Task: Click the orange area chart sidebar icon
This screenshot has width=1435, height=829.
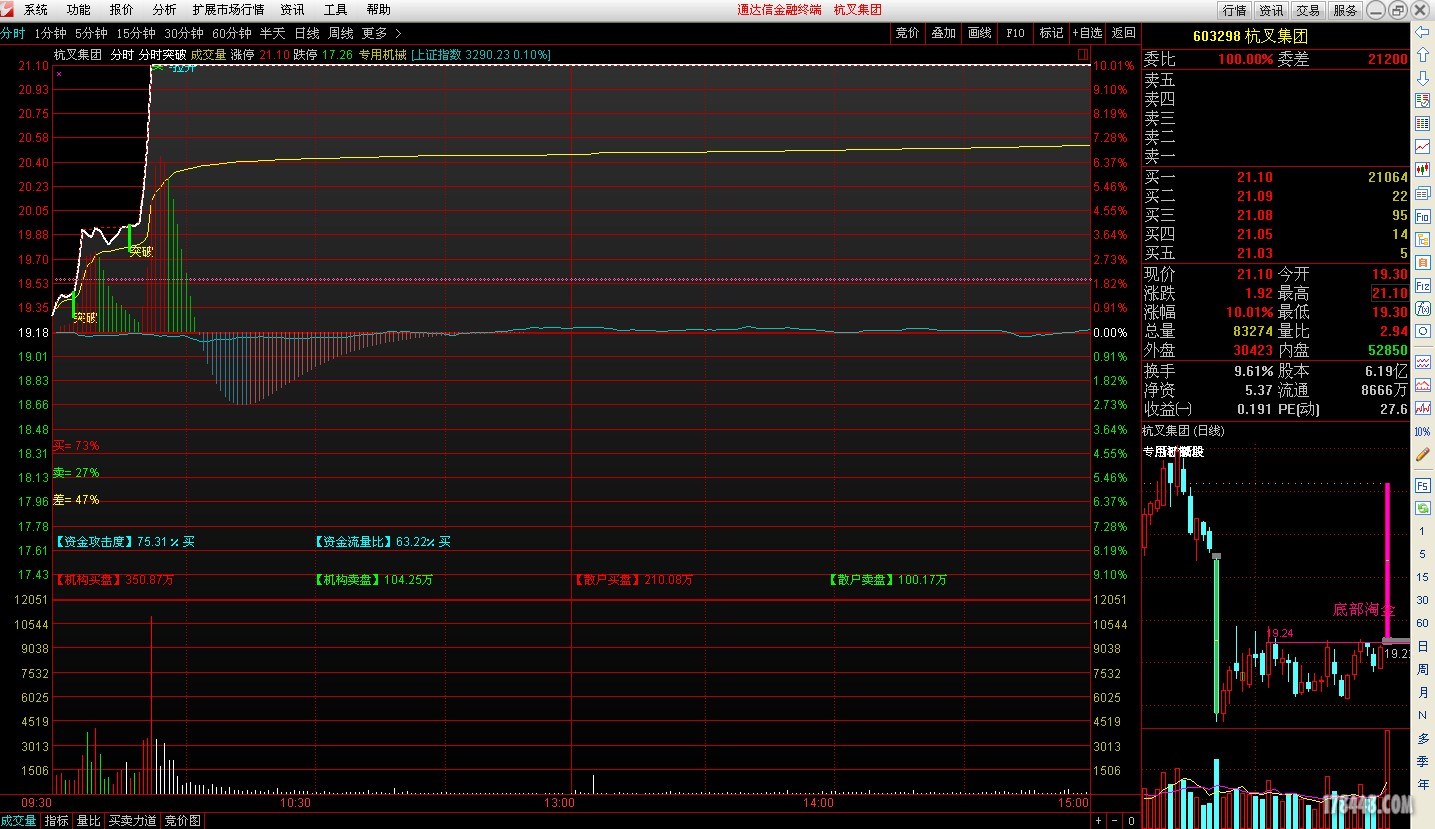Action: point(1422,385)
